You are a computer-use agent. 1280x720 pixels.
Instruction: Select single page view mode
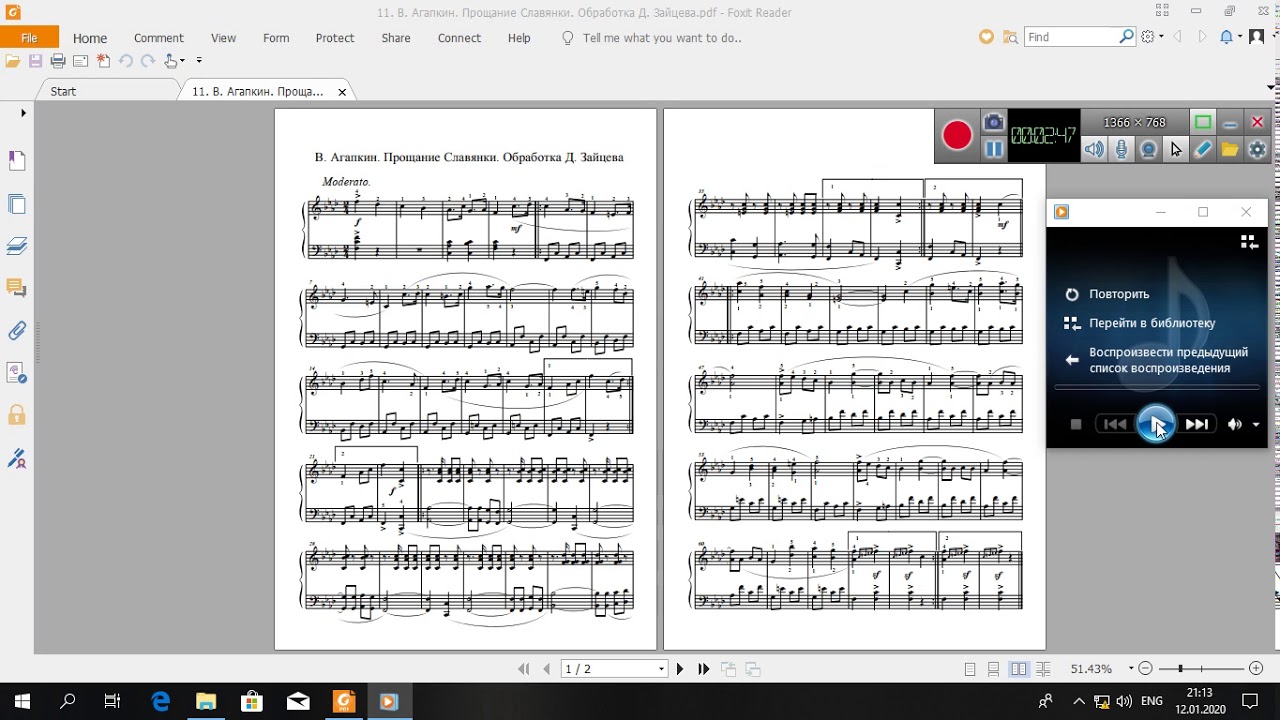[970, 669]
